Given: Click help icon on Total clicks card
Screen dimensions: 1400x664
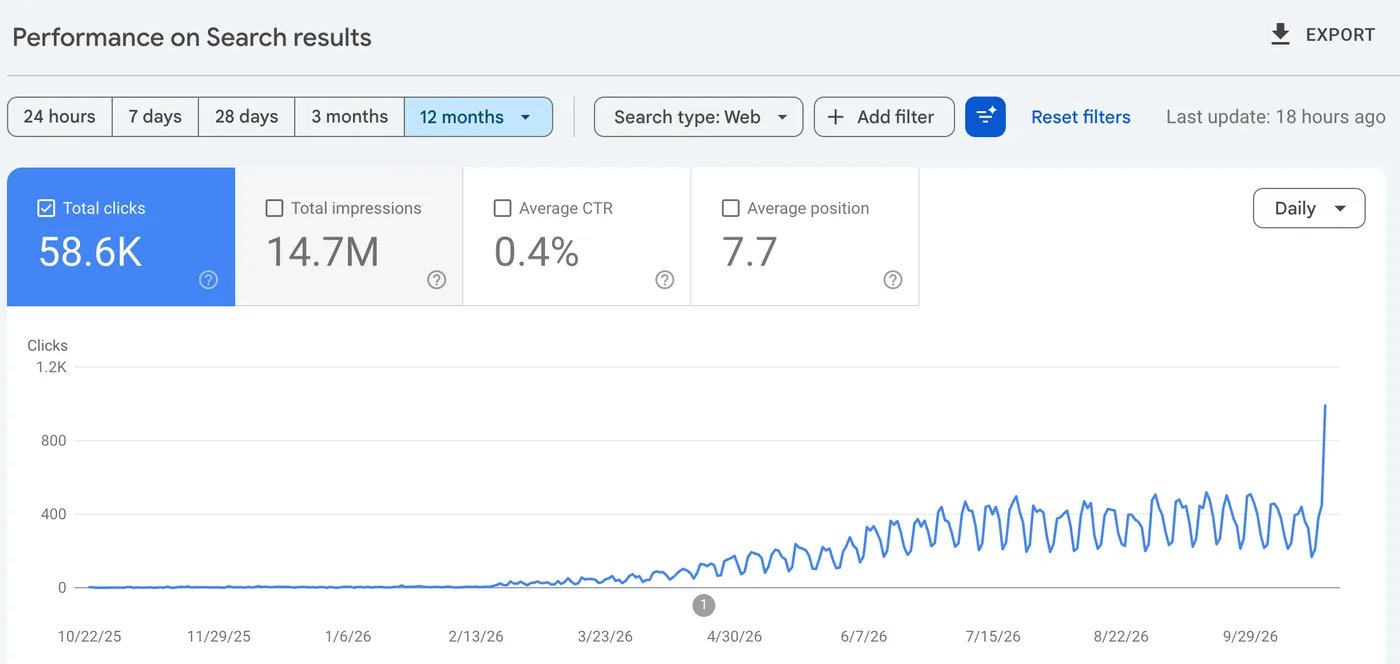Looking at the screenshot, I should tap(208, 280).
